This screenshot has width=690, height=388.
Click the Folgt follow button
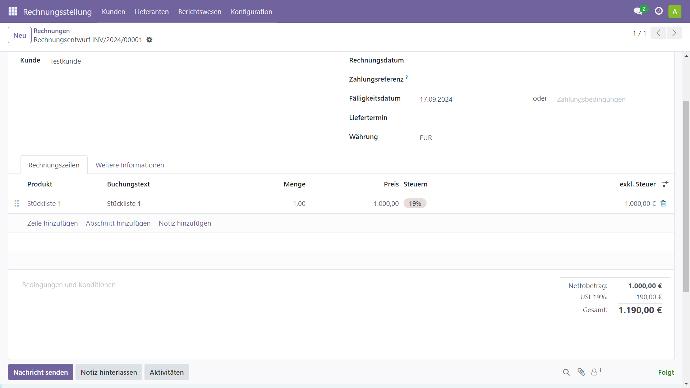pyautogui.click(x=666, y=372)
